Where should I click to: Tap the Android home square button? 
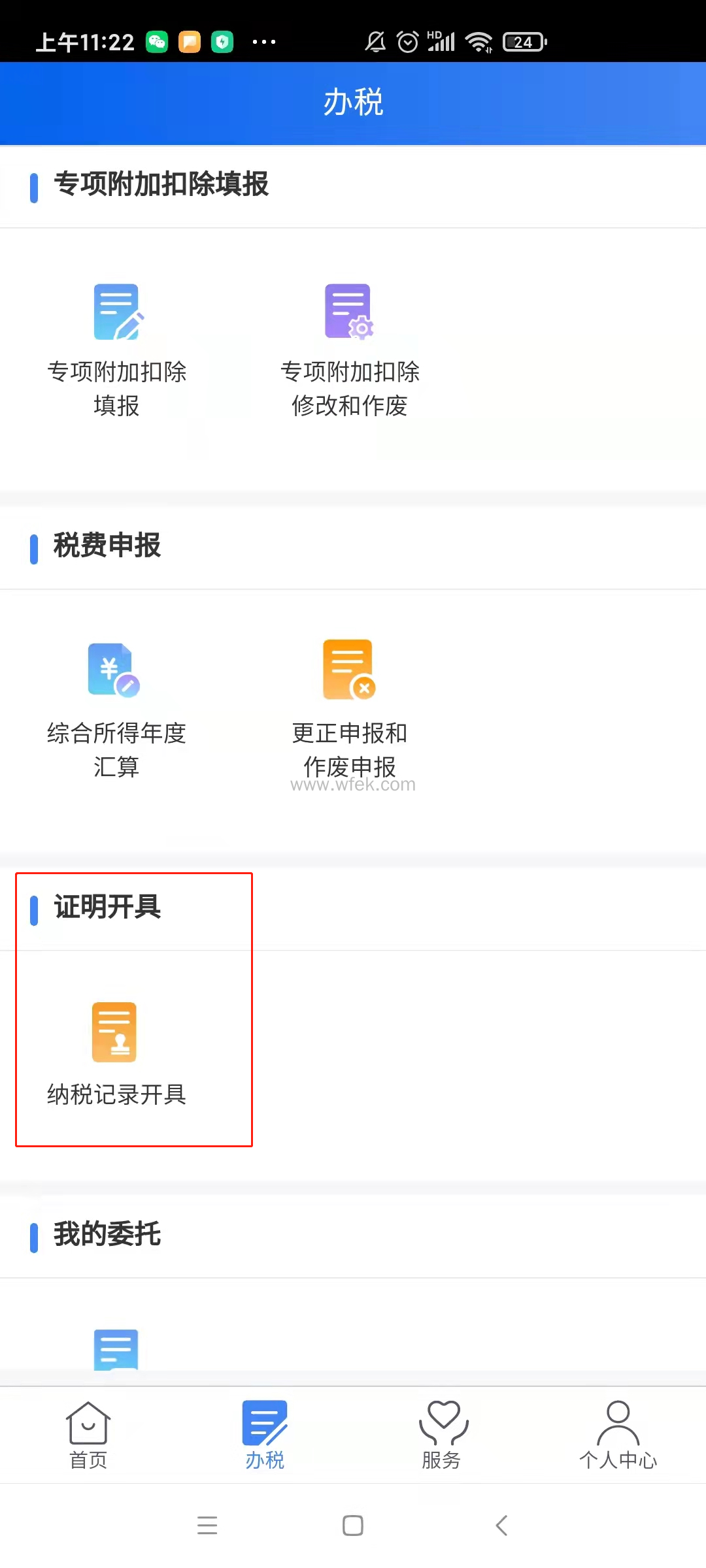point(353,1526)
